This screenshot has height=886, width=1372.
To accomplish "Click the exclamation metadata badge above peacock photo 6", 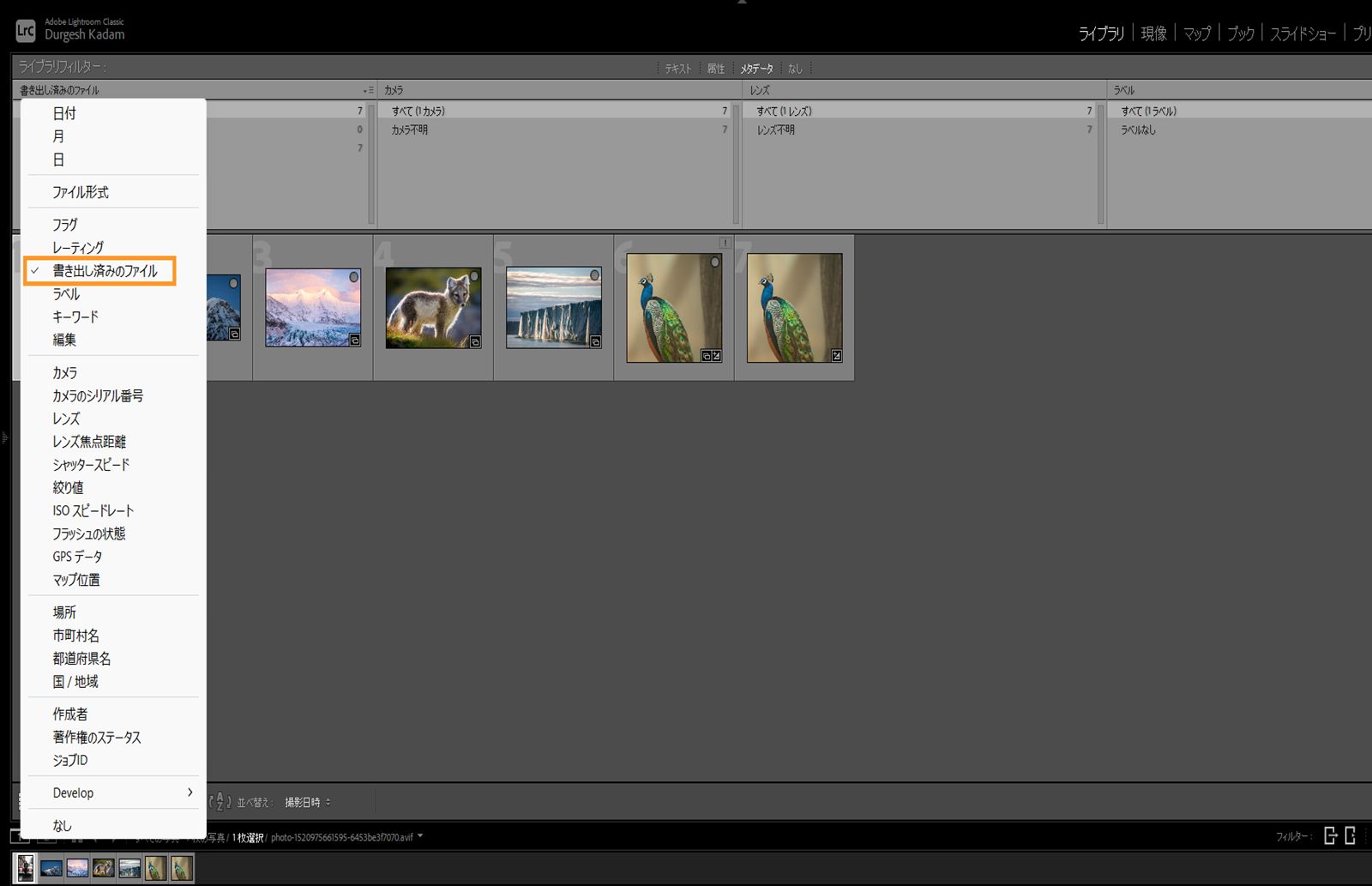I will [x=725, y=243].
